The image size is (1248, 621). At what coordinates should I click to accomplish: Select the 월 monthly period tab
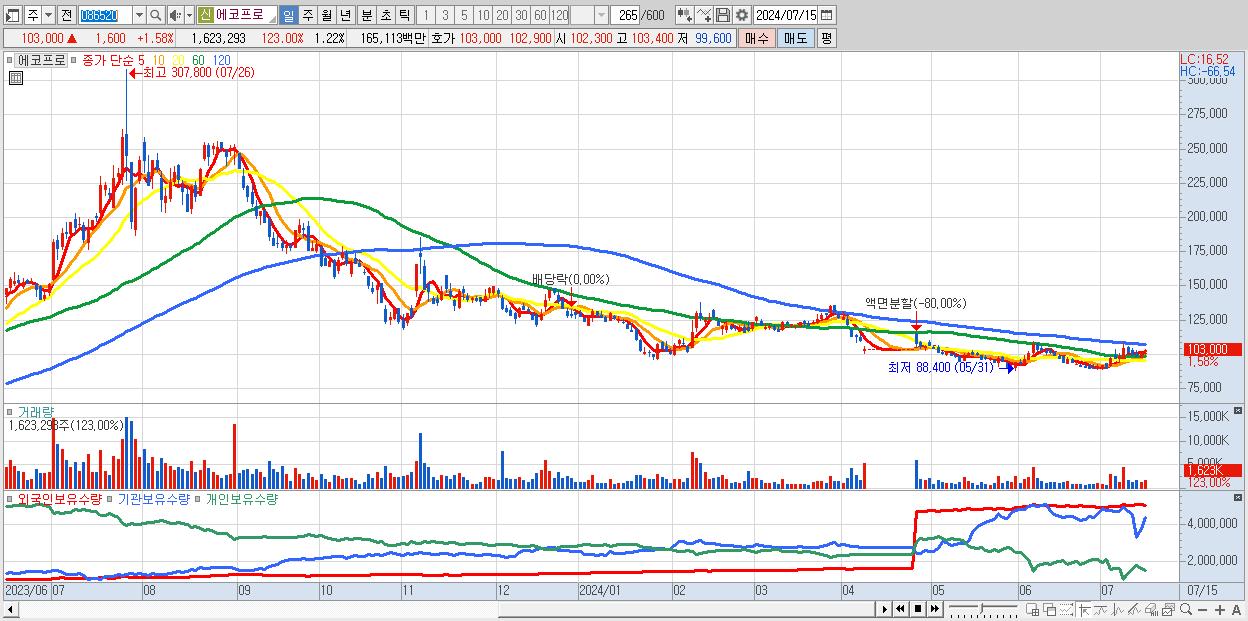[326, 15]
